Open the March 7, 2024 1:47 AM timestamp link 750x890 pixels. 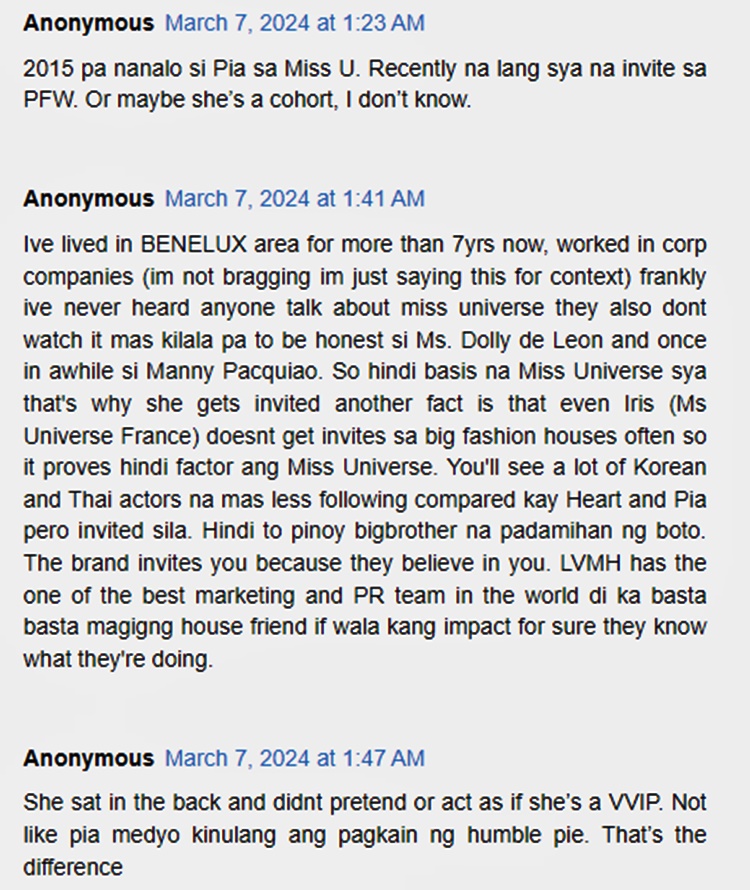294,758
